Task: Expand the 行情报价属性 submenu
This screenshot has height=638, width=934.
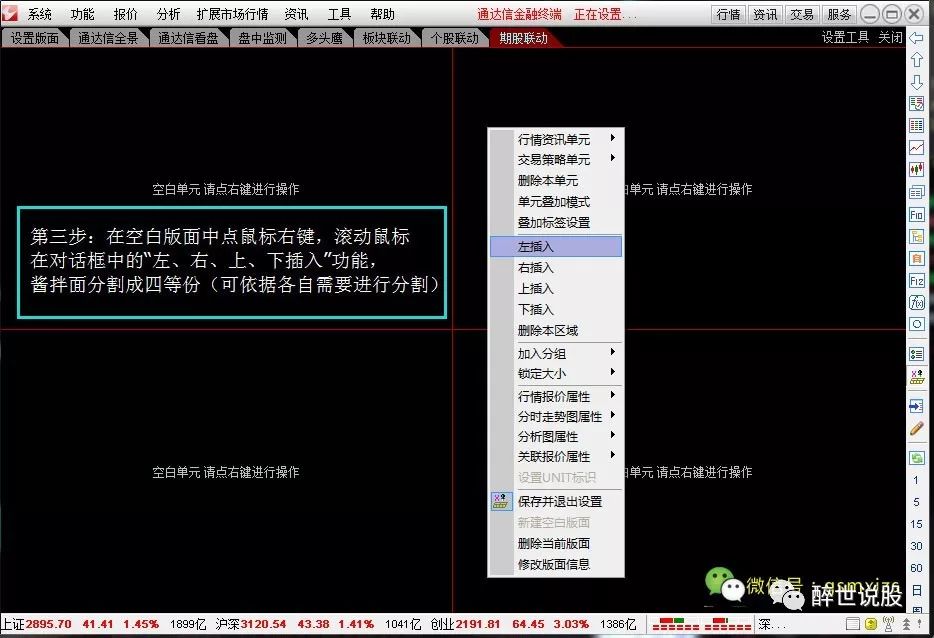Action: click(x=556, y=396)
